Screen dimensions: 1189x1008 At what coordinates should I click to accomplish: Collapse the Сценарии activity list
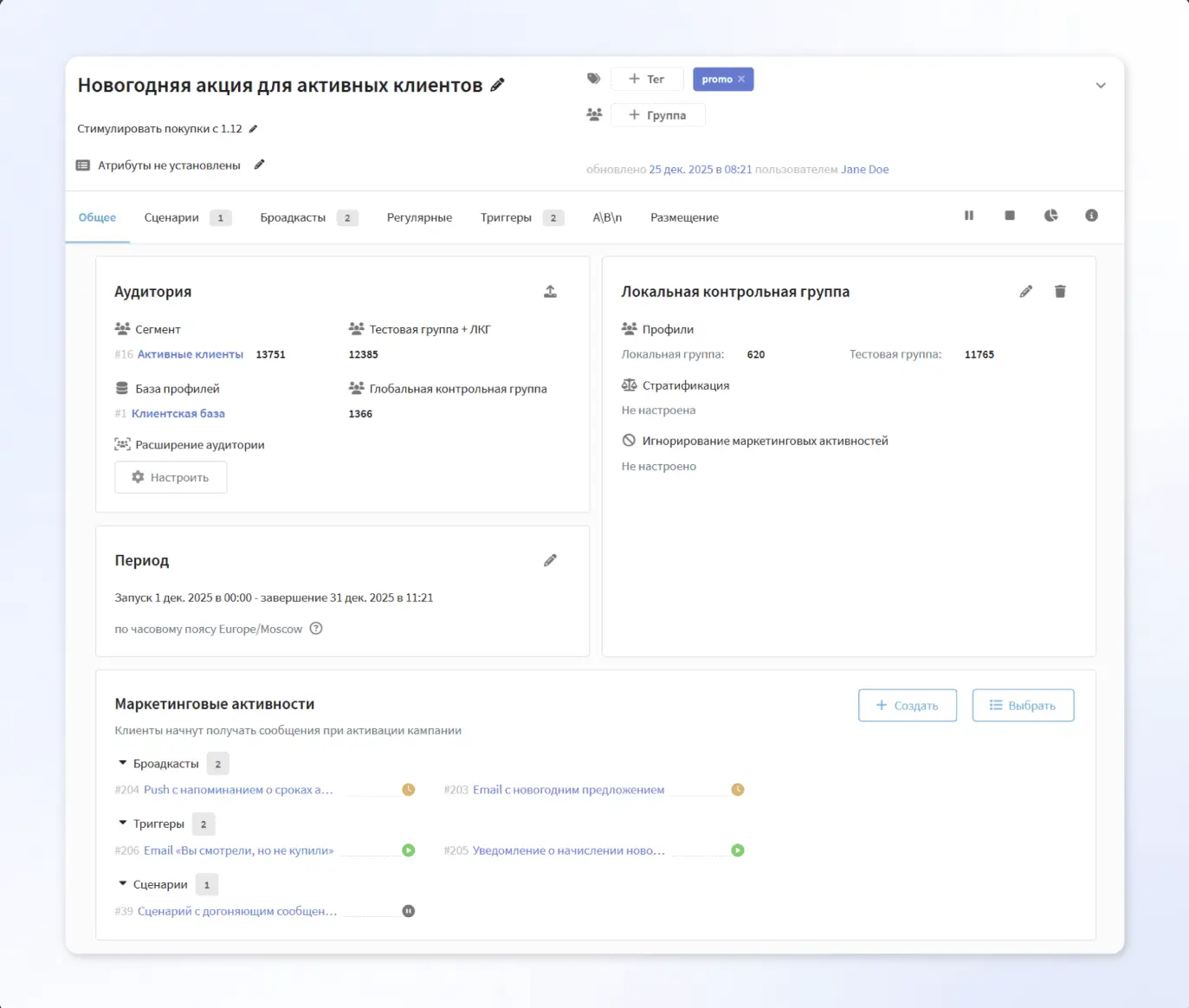(x=123, y=884)
